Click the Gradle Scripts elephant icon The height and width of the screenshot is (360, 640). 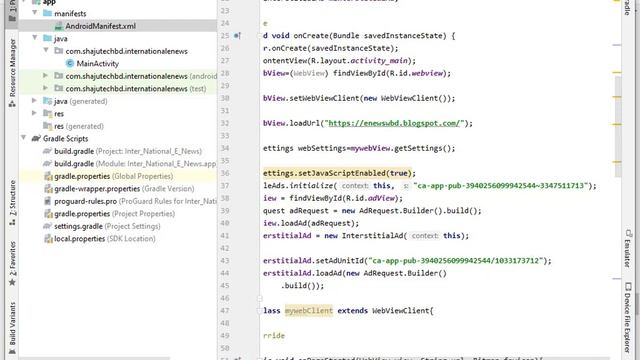click(x=36, y=138)
